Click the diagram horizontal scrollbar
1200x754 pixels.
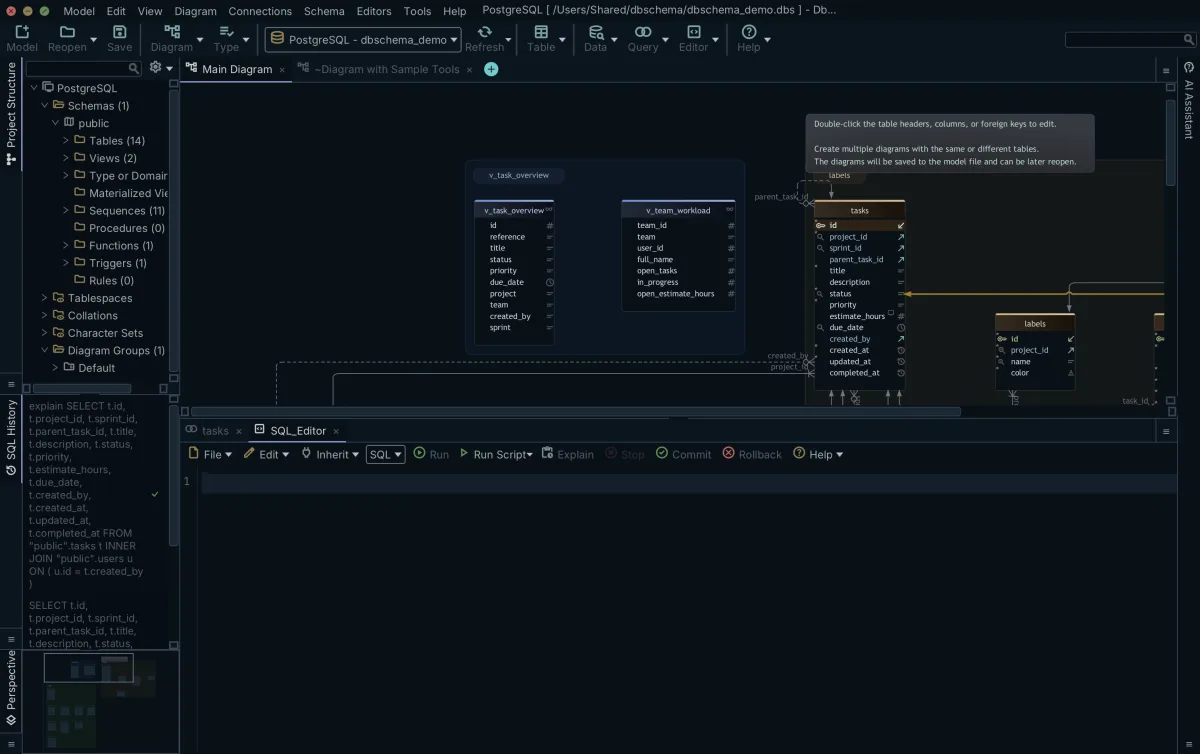pos(576,411)
